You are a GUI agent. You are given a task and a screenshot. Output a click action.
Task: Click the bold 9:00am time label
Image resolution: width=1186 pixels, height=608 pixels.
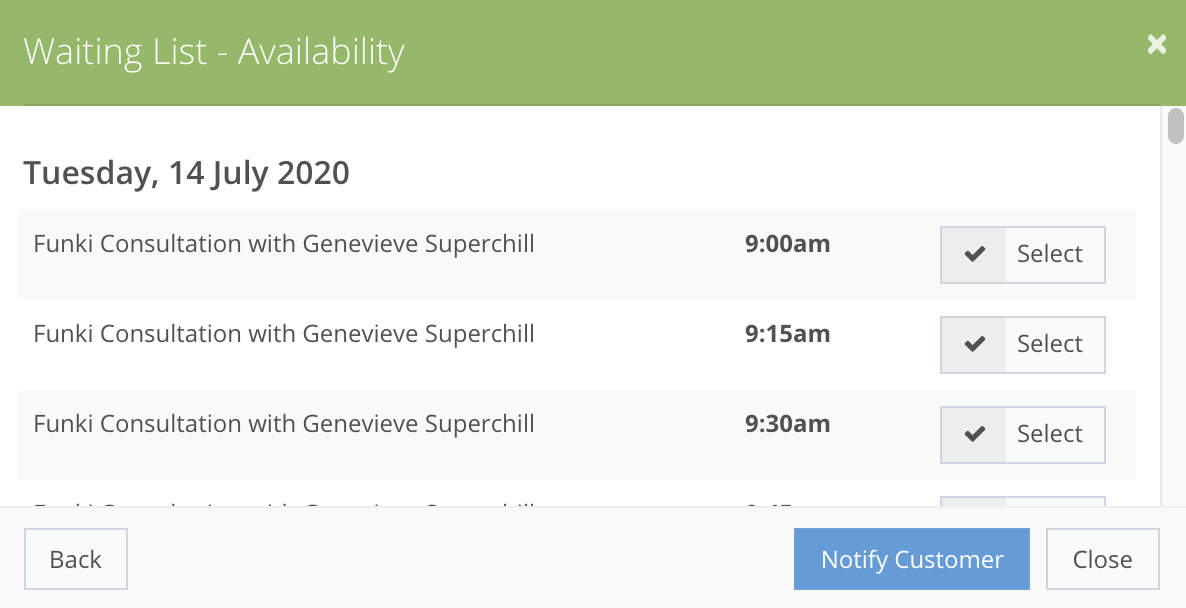pos(787,243)
